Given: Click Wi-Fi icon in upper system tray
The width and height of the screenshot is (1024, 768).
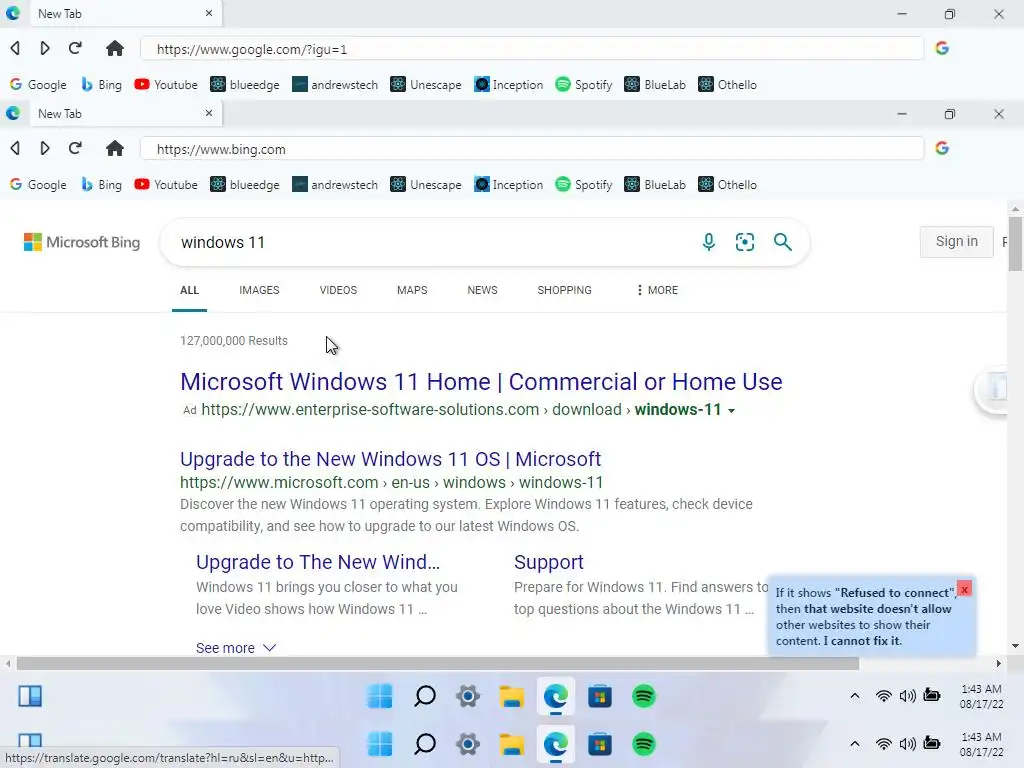Looking at the screenshot, I should [x=884, y=696].
